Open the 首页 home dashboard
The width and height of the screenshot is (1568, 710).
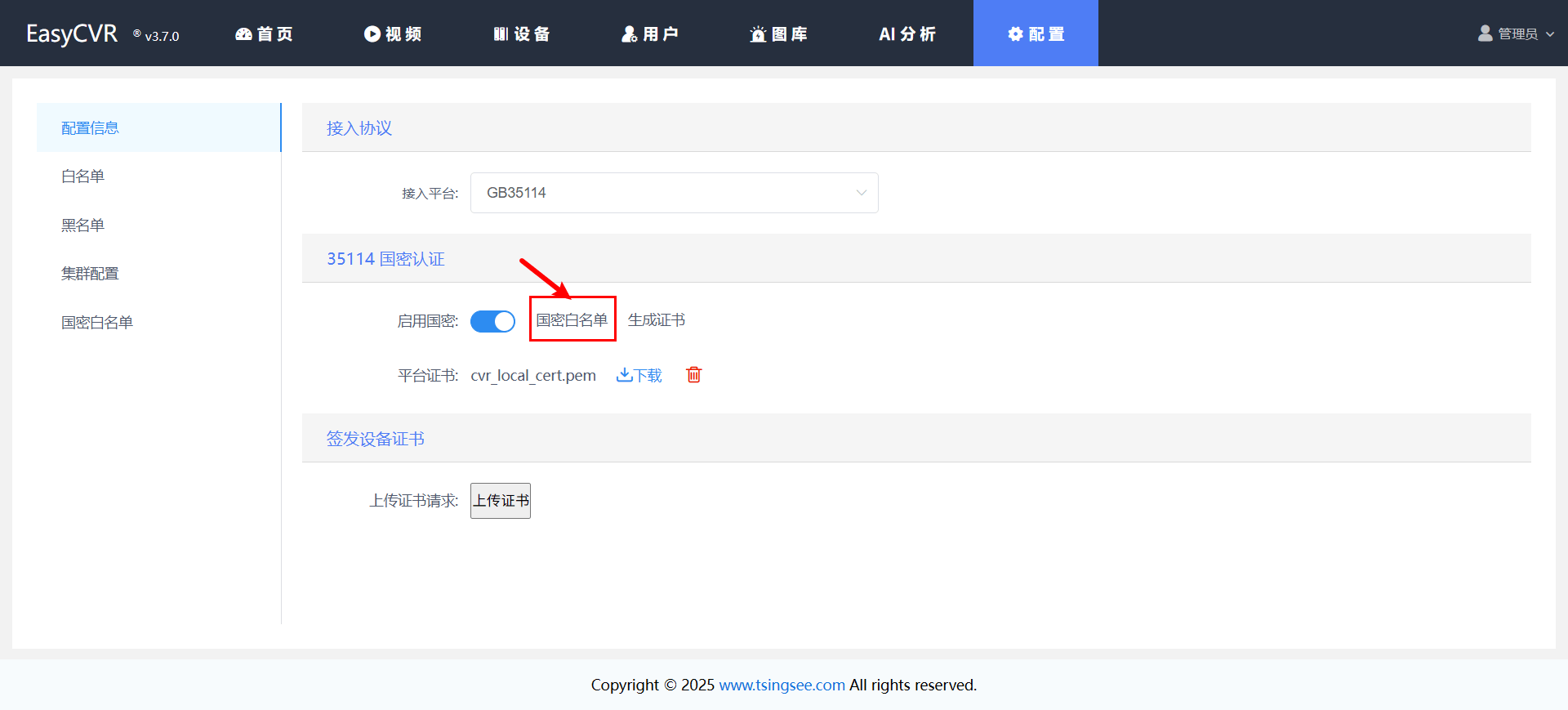click(264, 33)
